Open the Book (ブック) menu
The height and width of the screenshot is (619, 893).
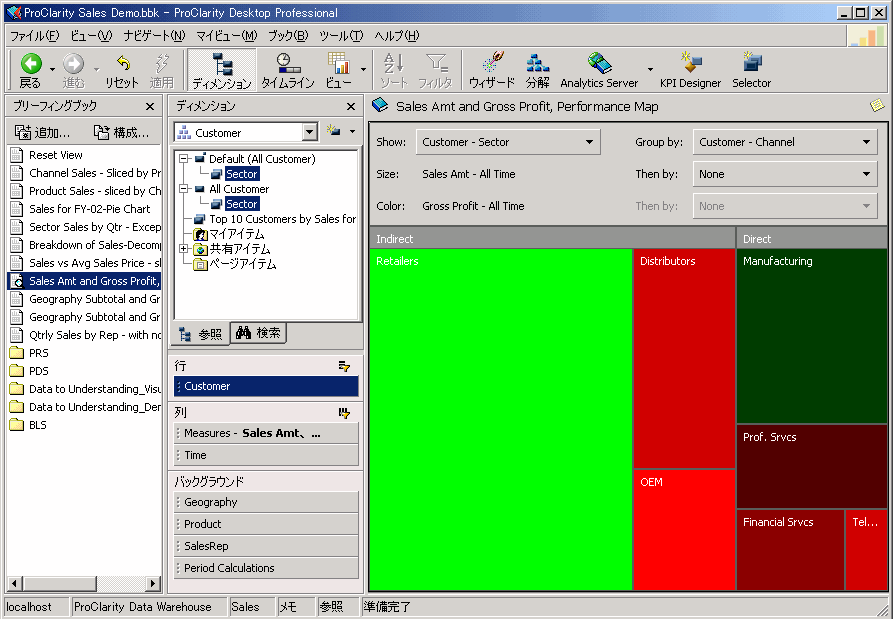288,36
